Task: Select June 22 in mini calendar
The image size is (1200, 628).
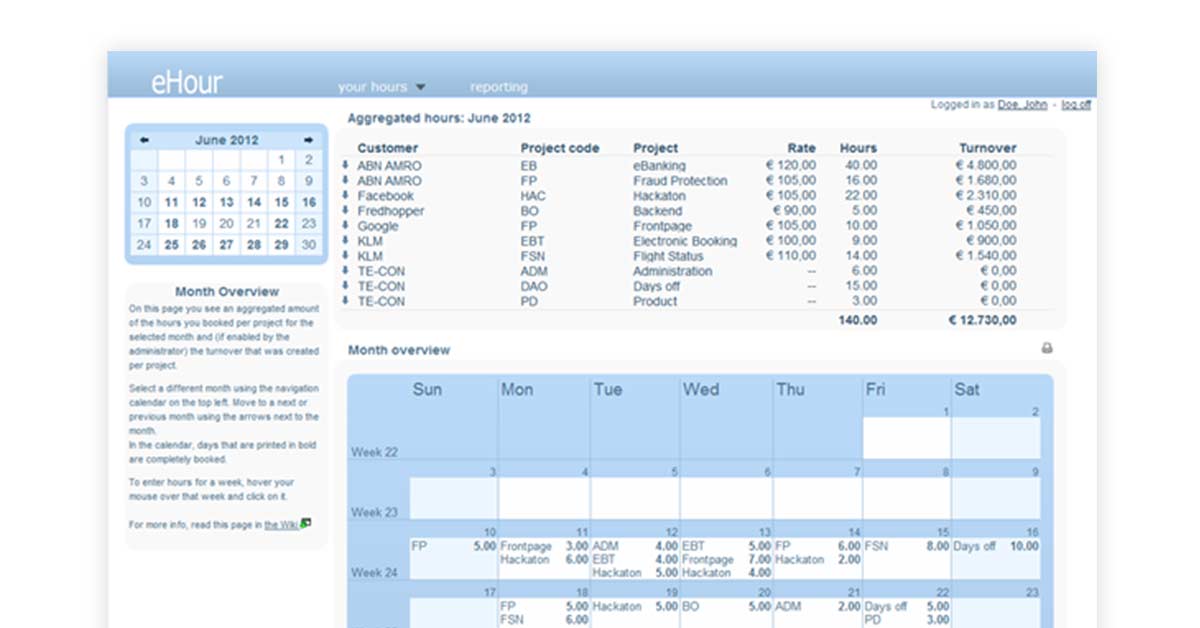Action: pos(282,224)
